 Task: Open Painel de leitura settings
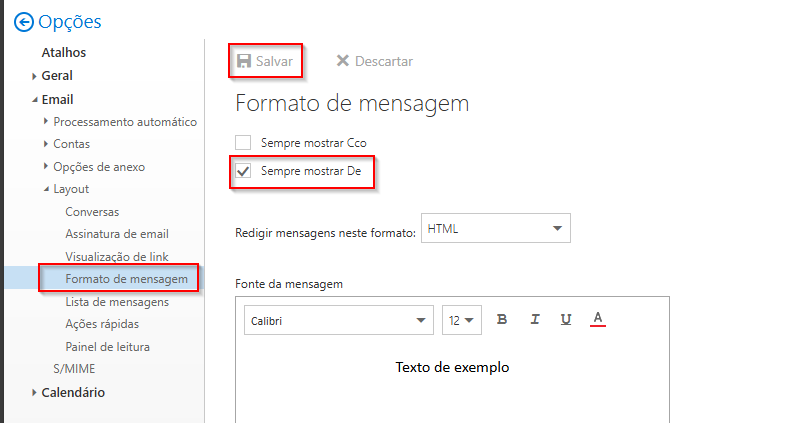click(107, 347)
